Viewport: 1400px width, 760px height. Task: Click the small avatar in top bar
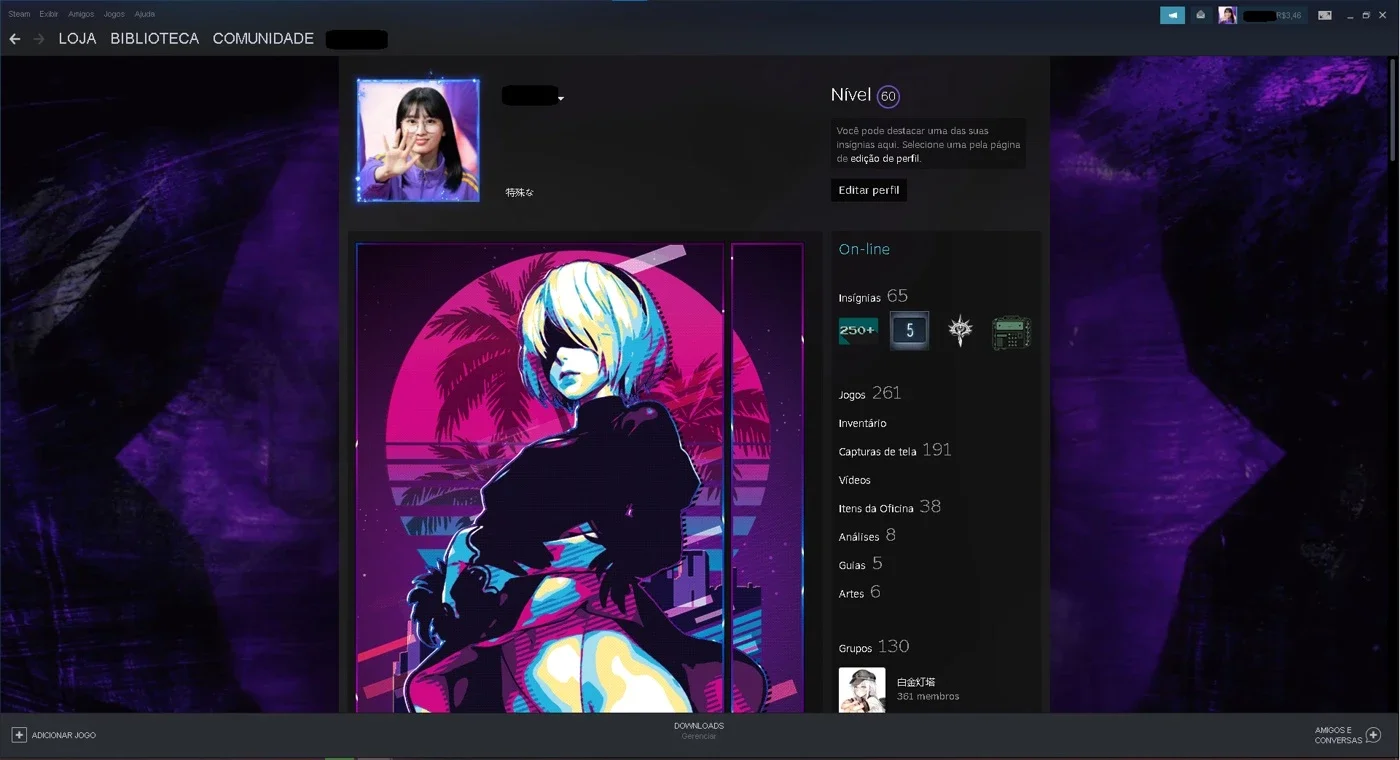pos(1228,15)
